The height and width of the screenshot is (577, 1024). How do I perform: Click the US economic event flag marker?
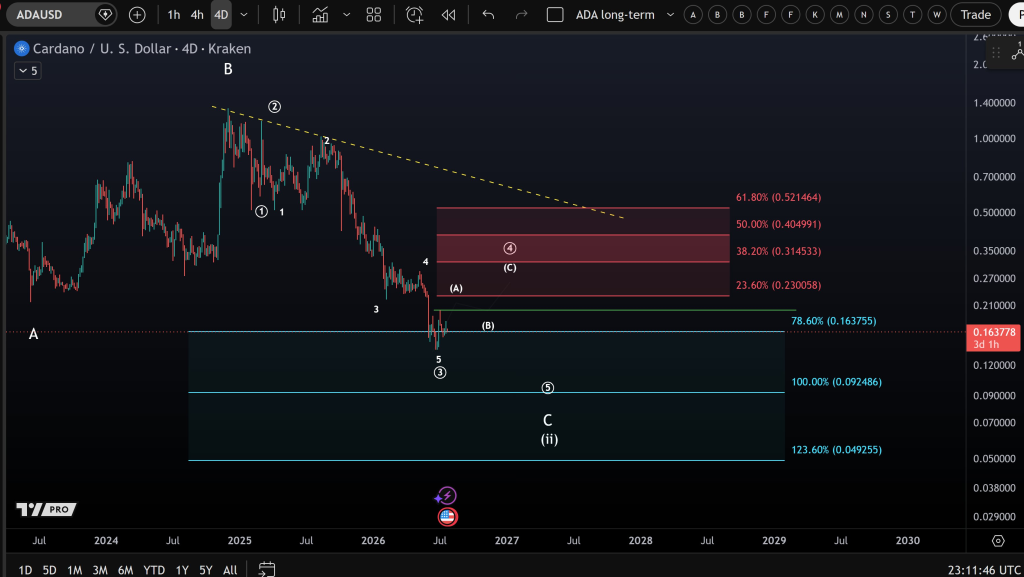pyautogui.click(x=447, y=517)
